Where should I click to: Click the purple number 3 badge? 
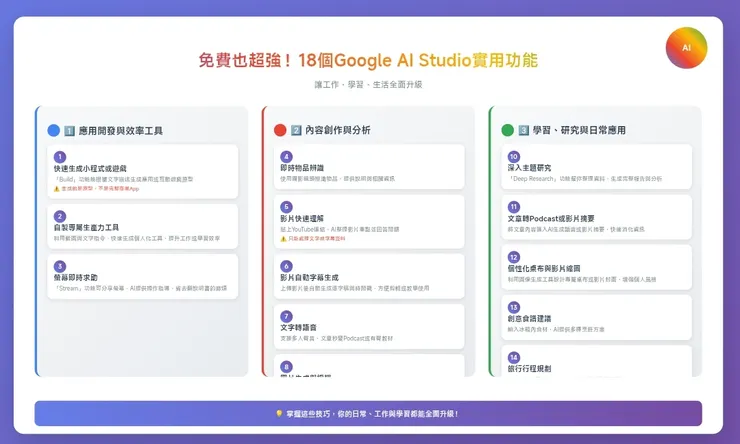click(60, 266)
